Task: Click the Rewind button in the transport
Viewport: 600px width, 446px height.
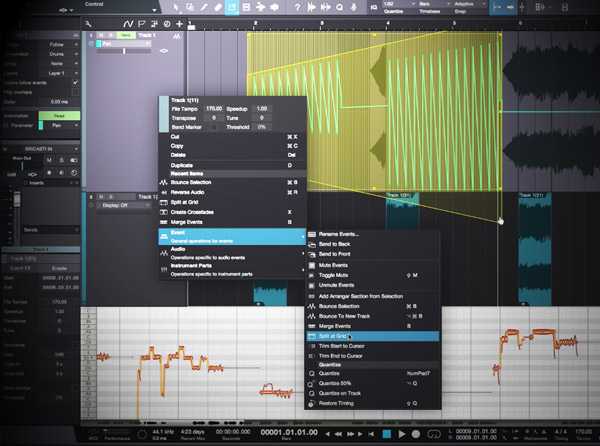Action: pyautogui.click(x=338, y=434)
